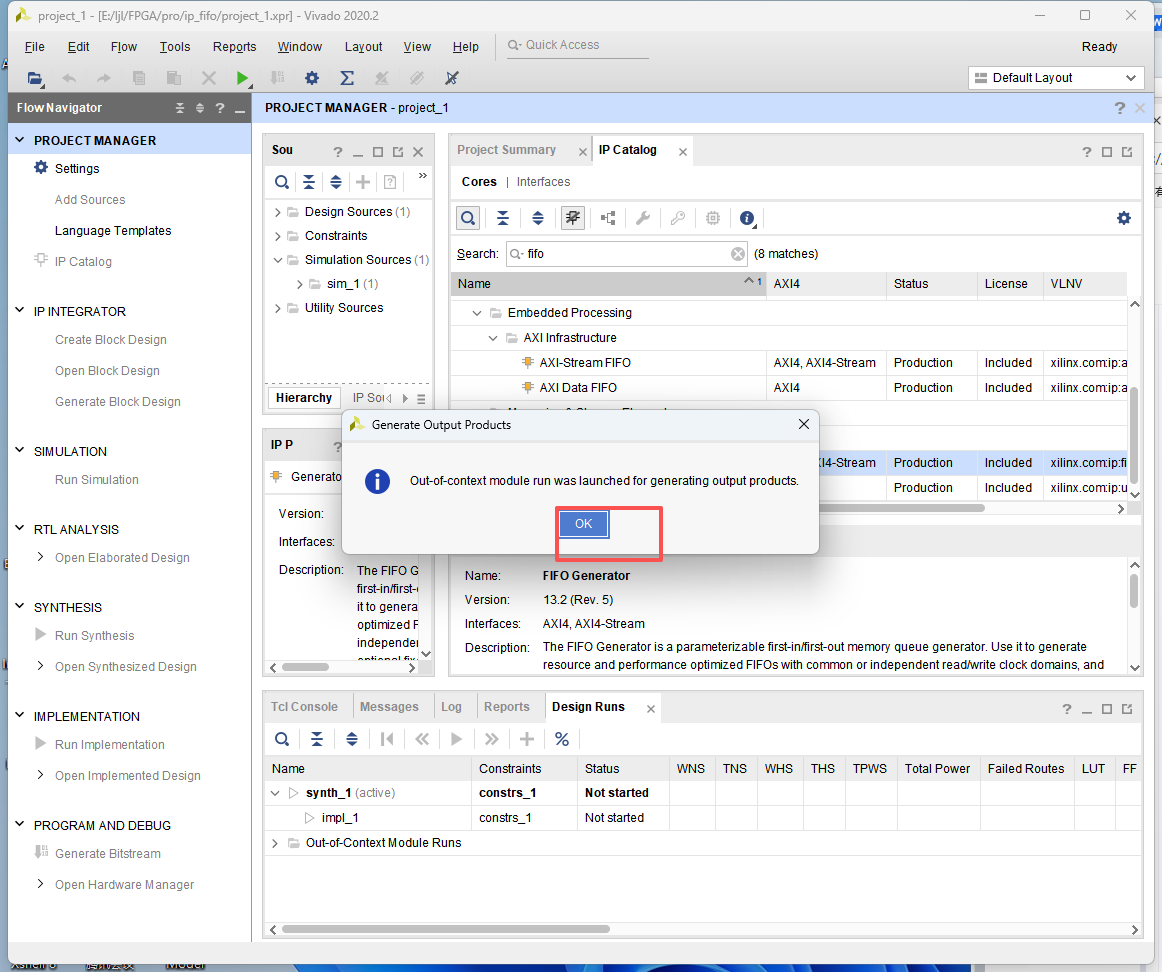This screenshot has height=972, width=1162.
Task: Add sources plus icon in Sources panel
Action: [363, 182]
